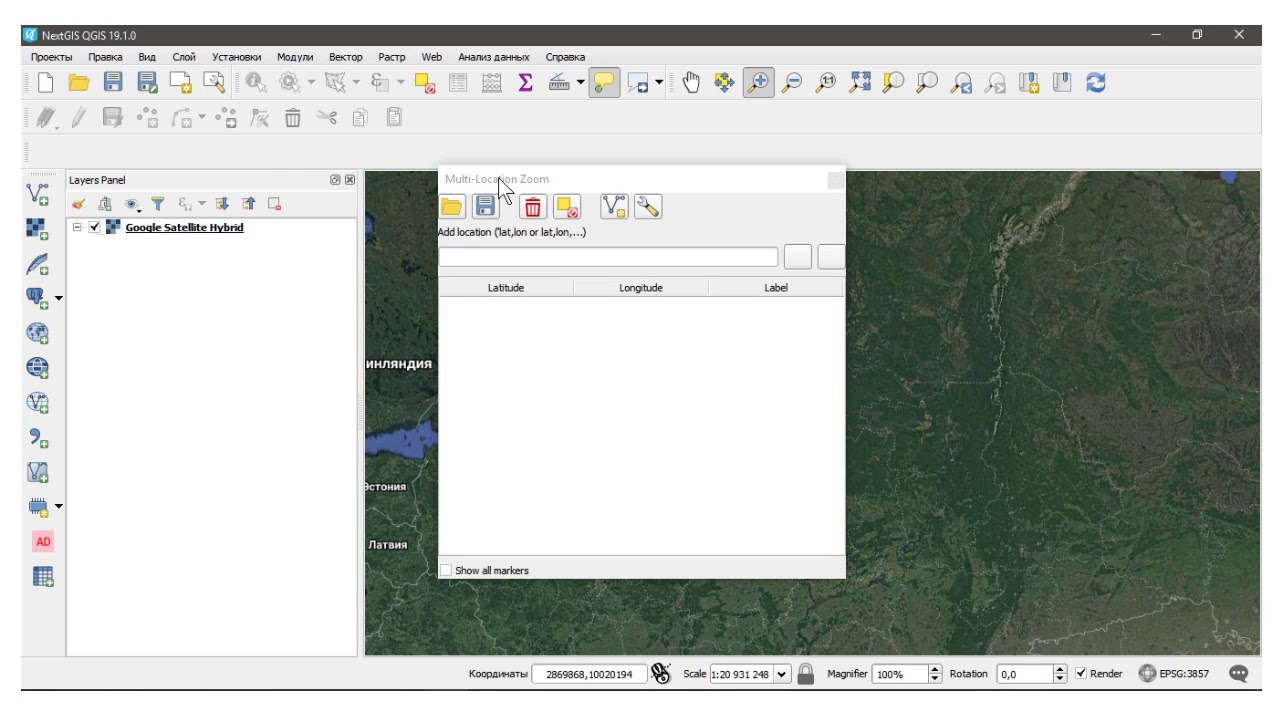Click Zoom Last icon

pyautogui.click(x=961, y=84)
